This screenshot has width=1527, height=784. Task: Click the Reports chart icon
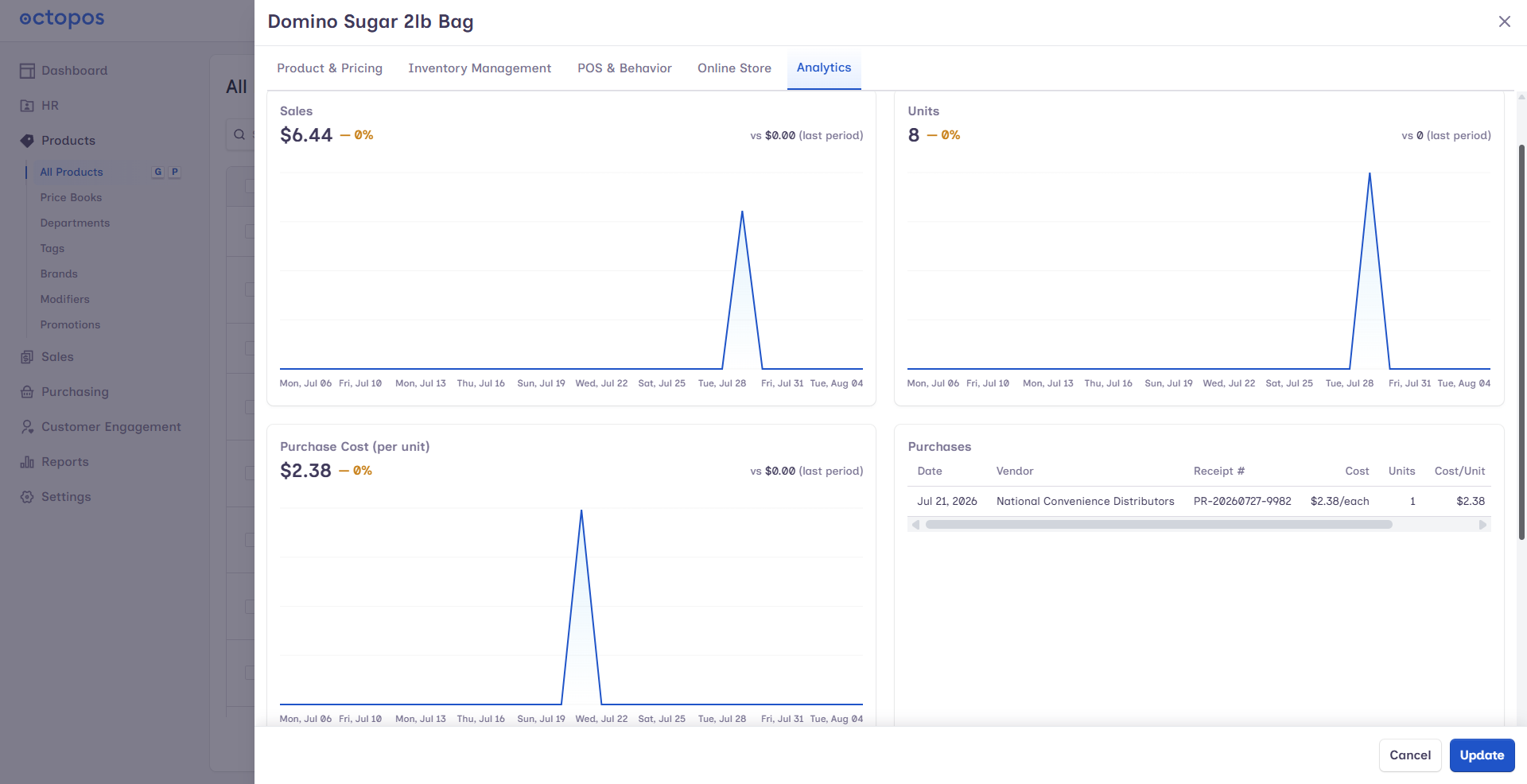click(x=27, y=462)
